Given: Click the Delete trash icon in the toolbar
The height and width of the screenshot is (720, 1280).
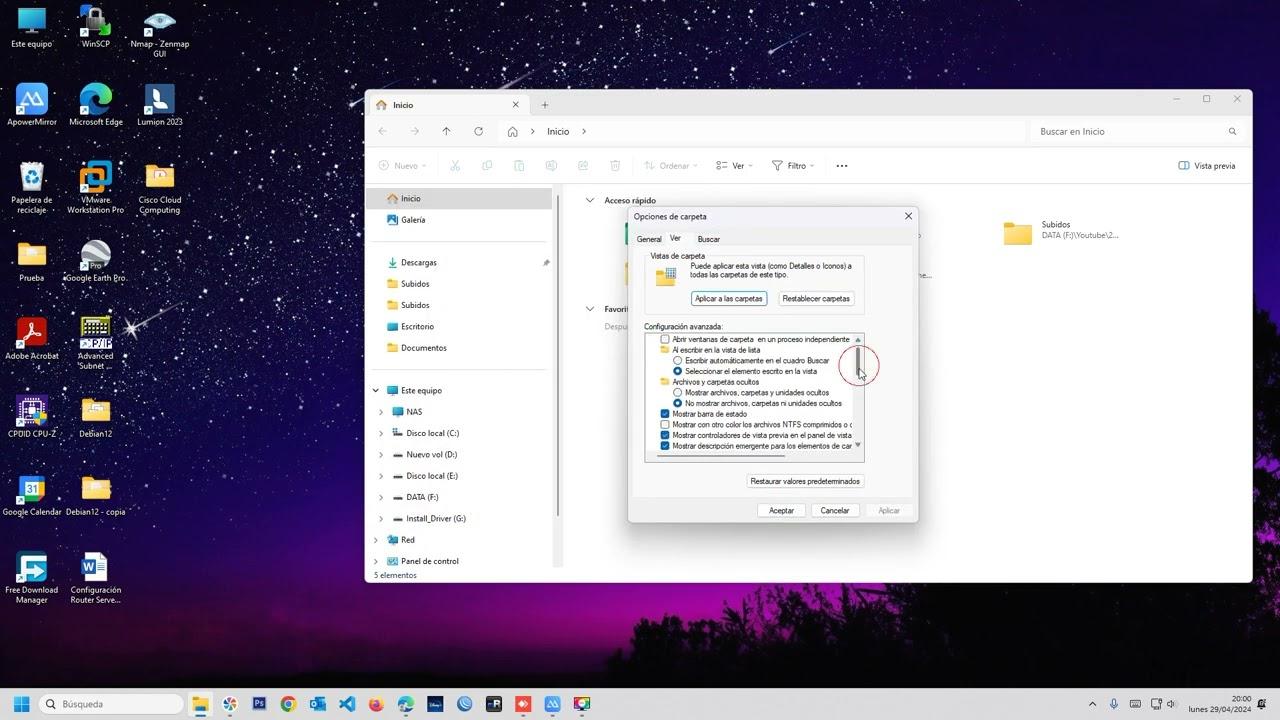Looking at the screenshot, I should [615, 165].
